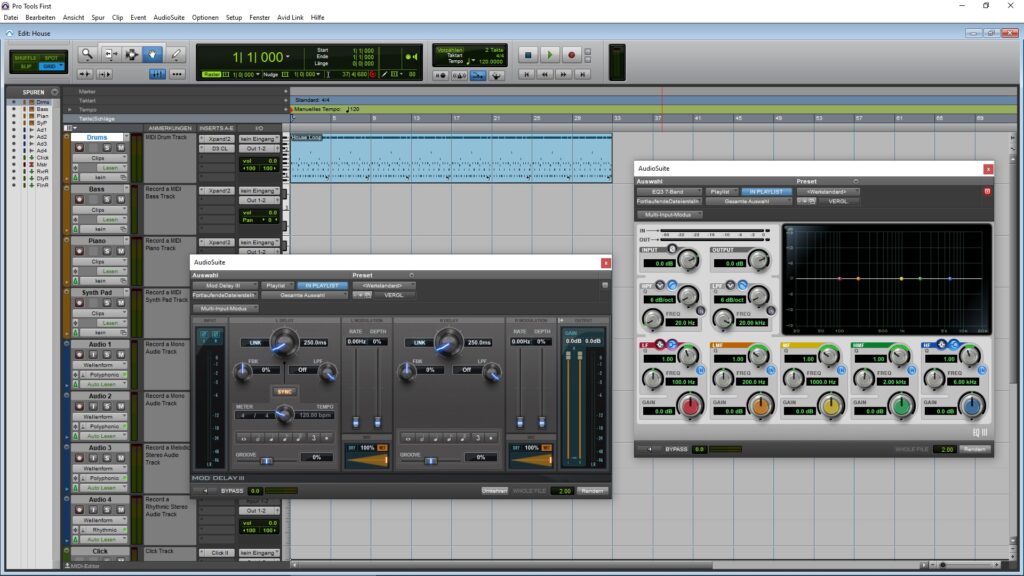Stop playback with the Stop button

[528, 56]
